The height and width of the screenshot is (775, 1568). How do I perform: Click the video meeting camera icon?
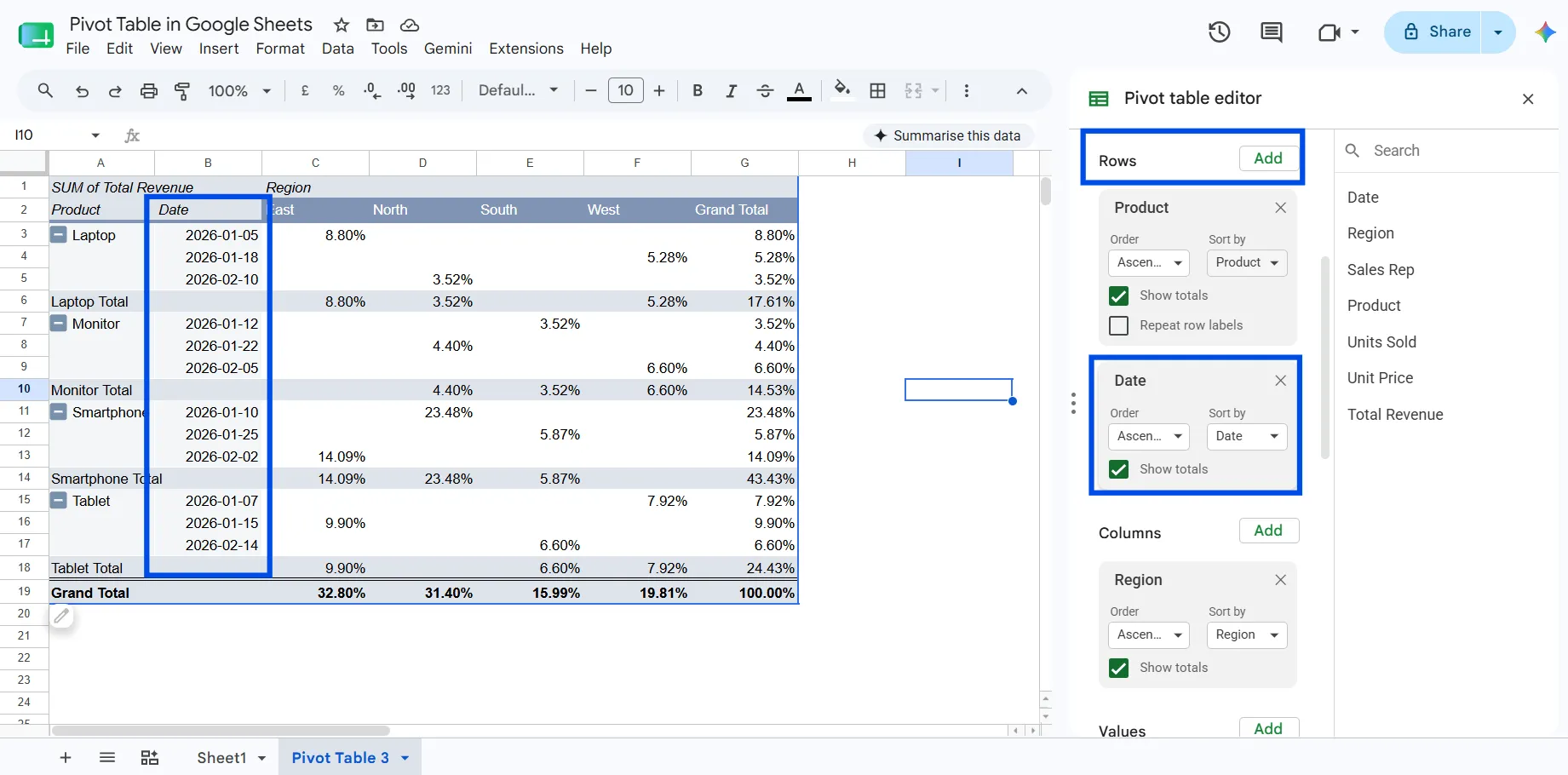[1329, 32]
